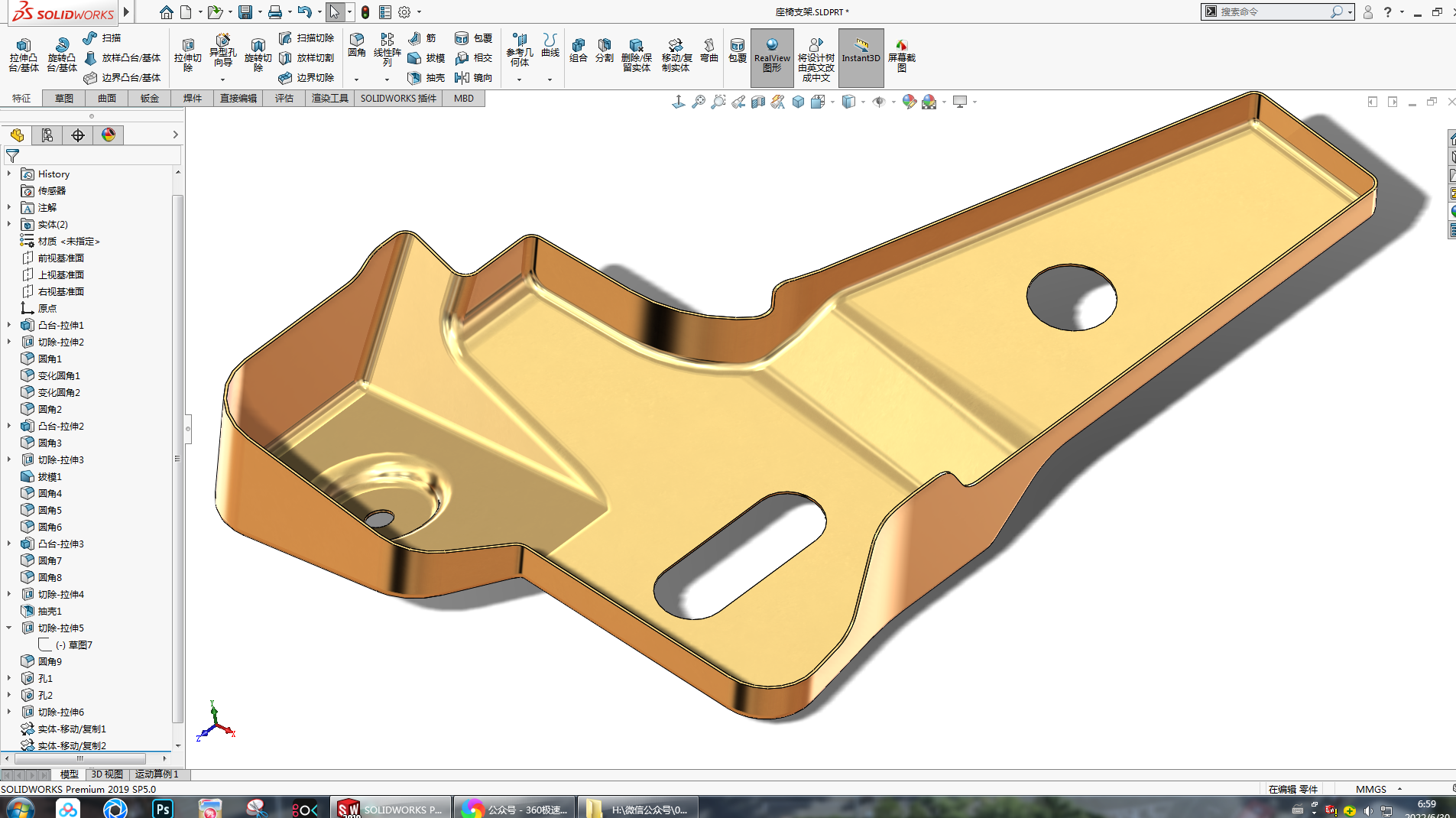Click the 边界切除 boundary cut button
The width and height of the screenshot is (1456, 818).
coord(306,78)
